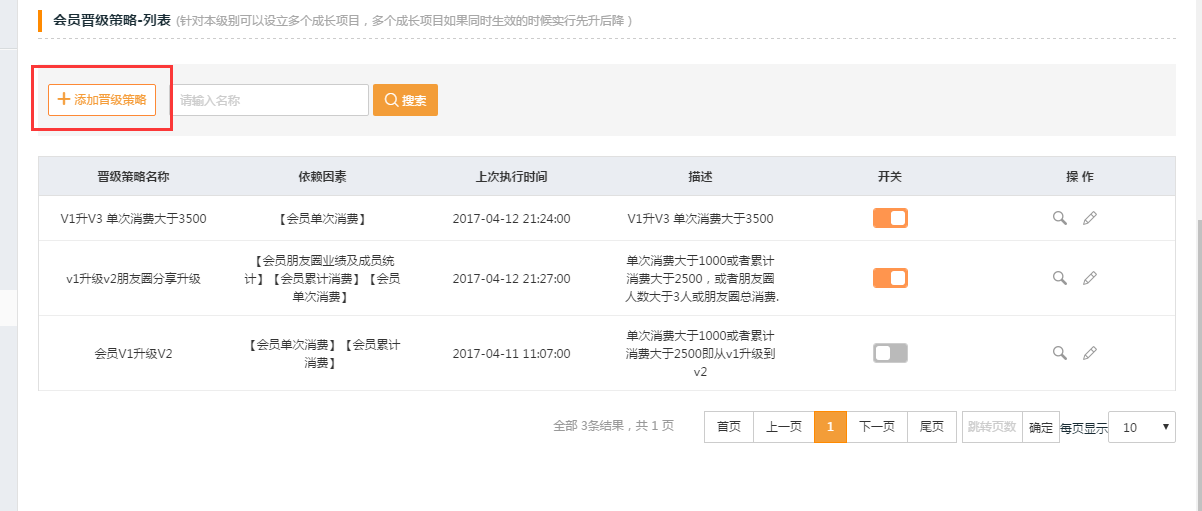Screen dimensions: 1202x511
Task: Click pencil icon for 会员V1升级V2 row
Action: tap(1090, 353)
